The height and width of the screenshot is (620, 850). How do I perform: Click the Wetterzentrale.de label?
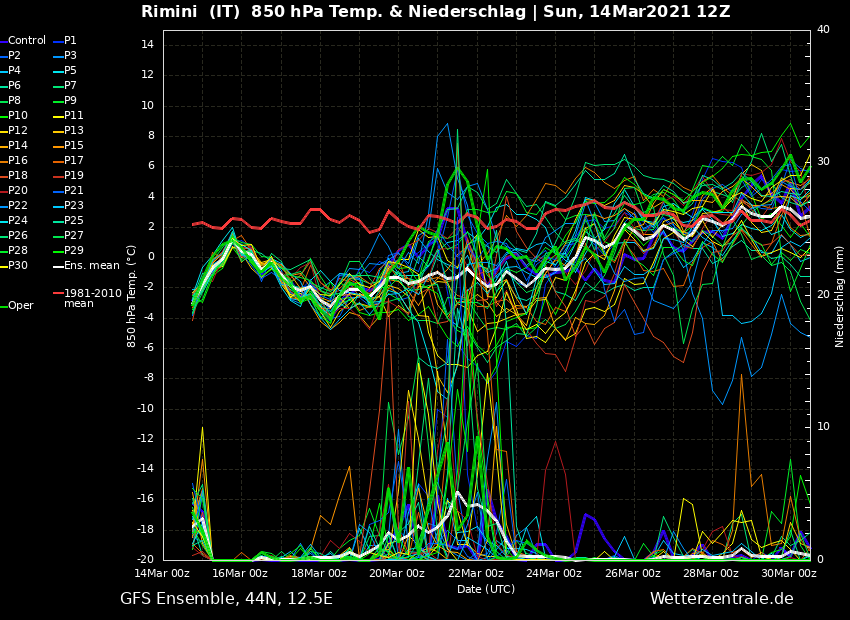722,599
